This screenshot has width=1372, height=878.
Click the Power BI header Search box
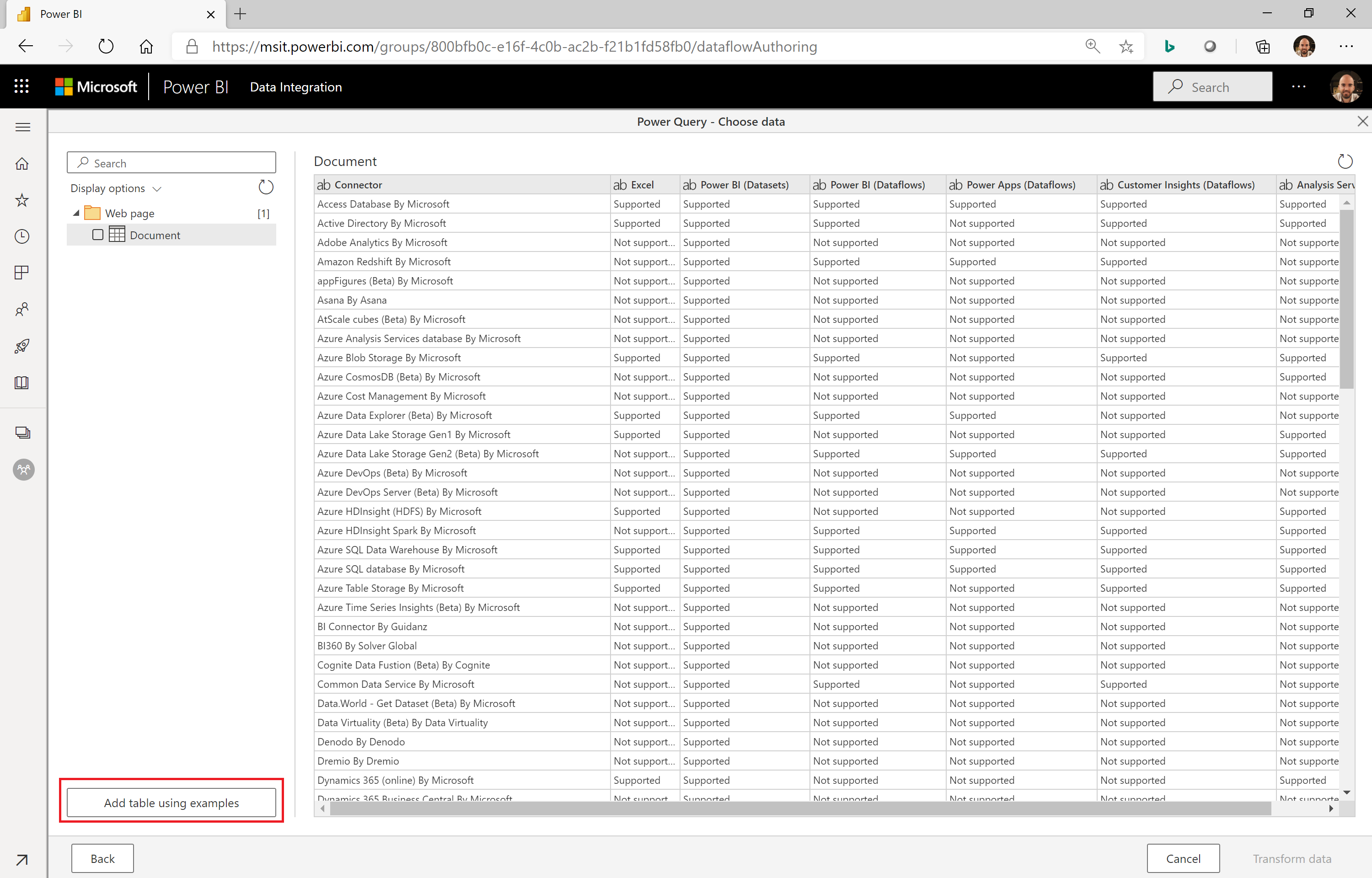click(x=1212, y=87)
